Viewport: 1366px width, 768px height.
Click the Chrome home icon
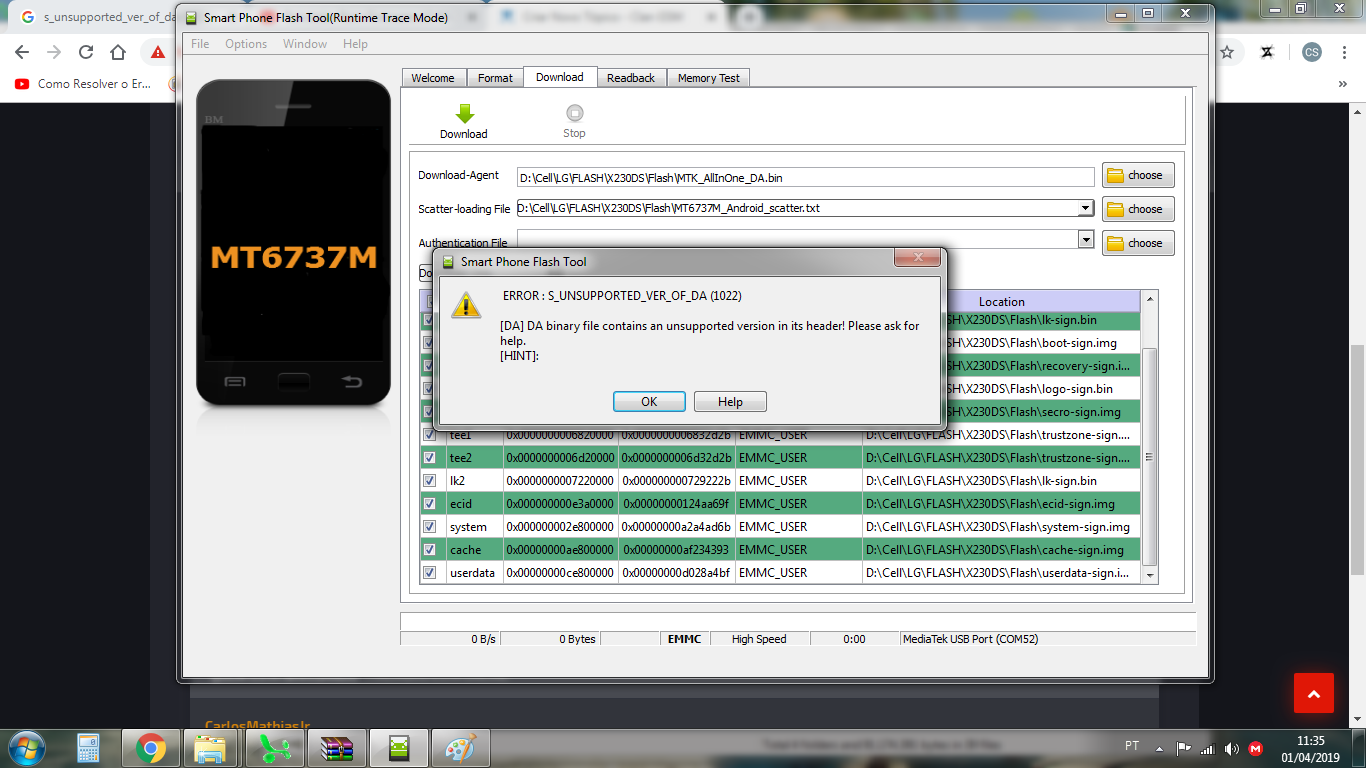118,52
